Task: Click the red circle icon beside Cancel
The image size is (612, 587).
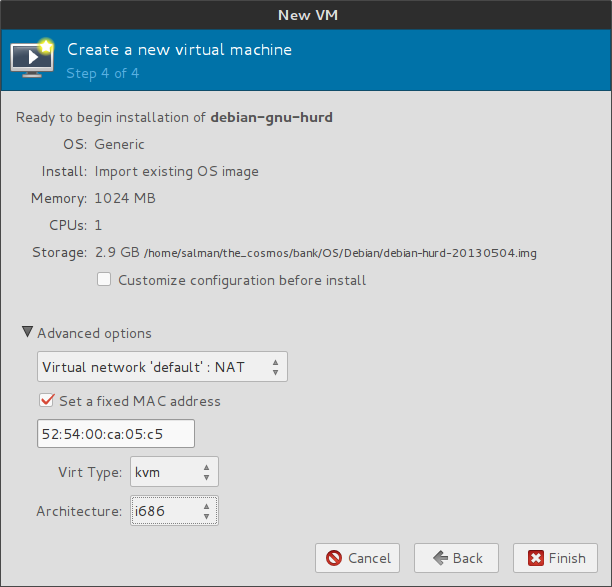Action: pos(334,558)
